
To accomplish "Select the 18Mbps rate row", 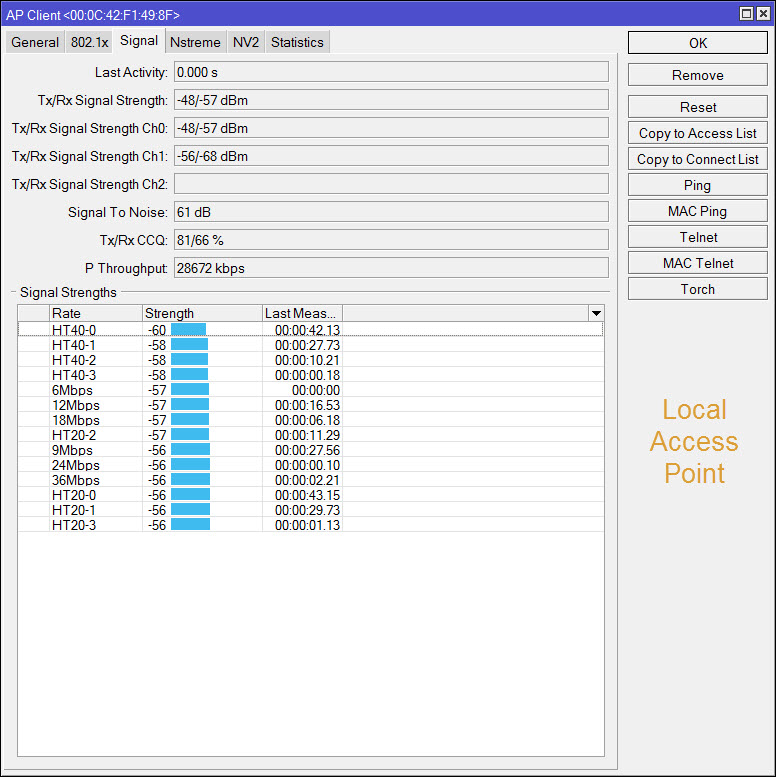I will coord(311,420).
